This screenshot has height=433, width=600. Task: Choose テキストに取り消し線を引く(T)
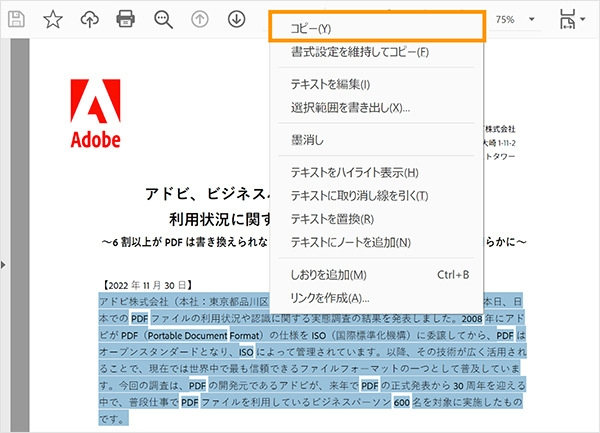coord(377,196)
